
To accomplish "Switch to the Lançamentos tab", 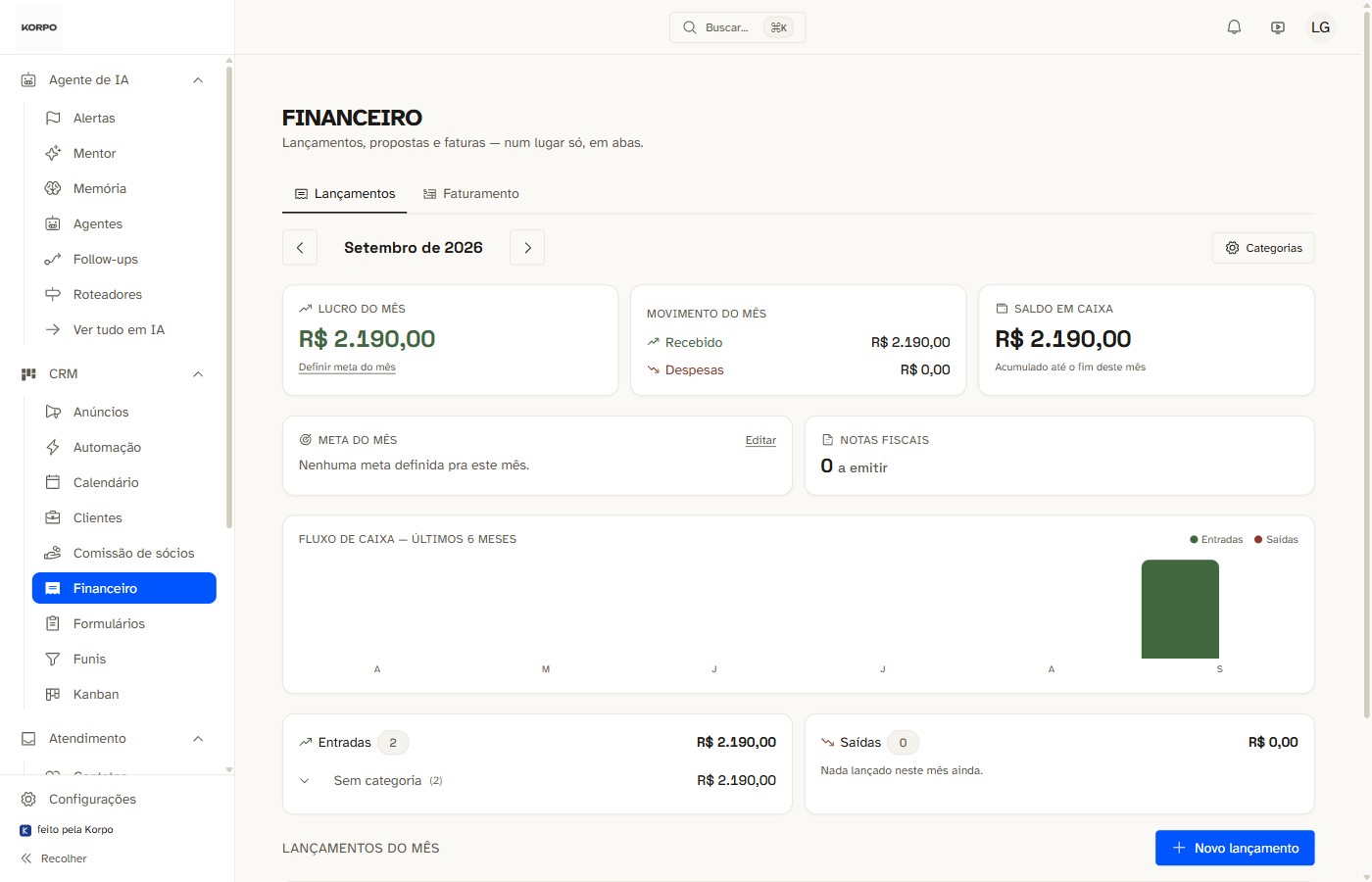I will point(345,194).
